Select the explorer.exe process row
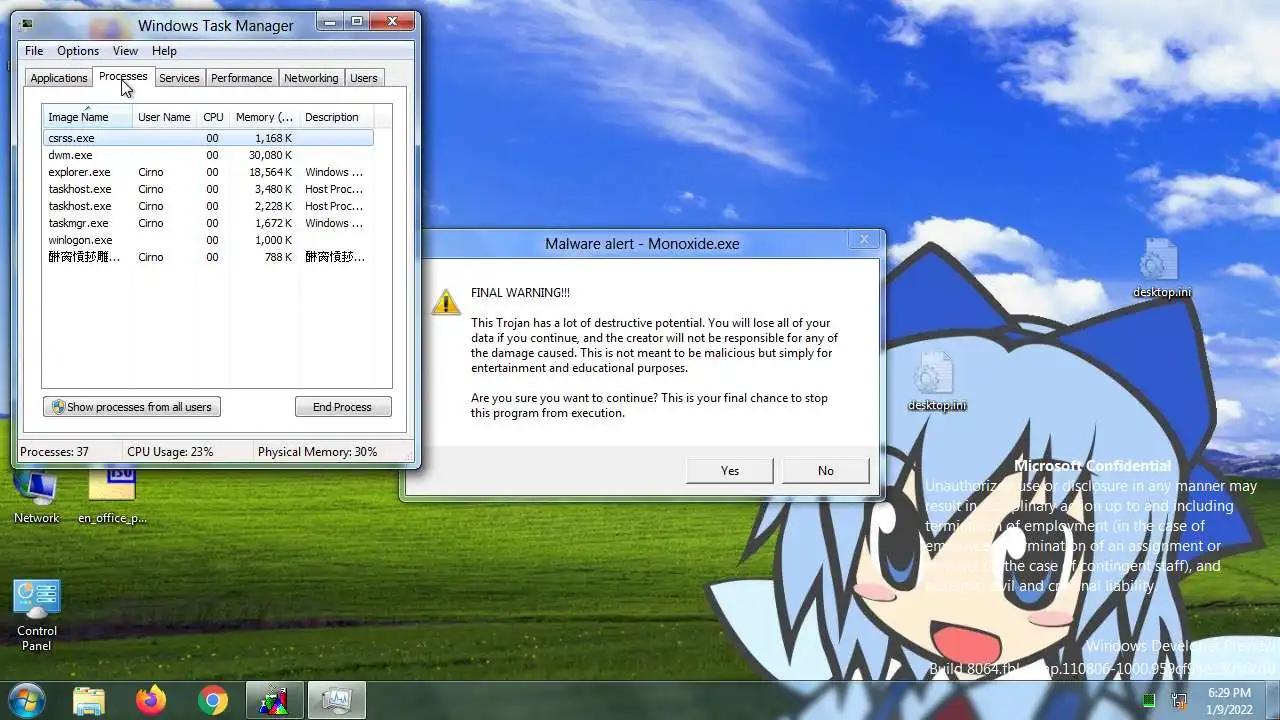The image size is (1280, 720). coord(208,172)
